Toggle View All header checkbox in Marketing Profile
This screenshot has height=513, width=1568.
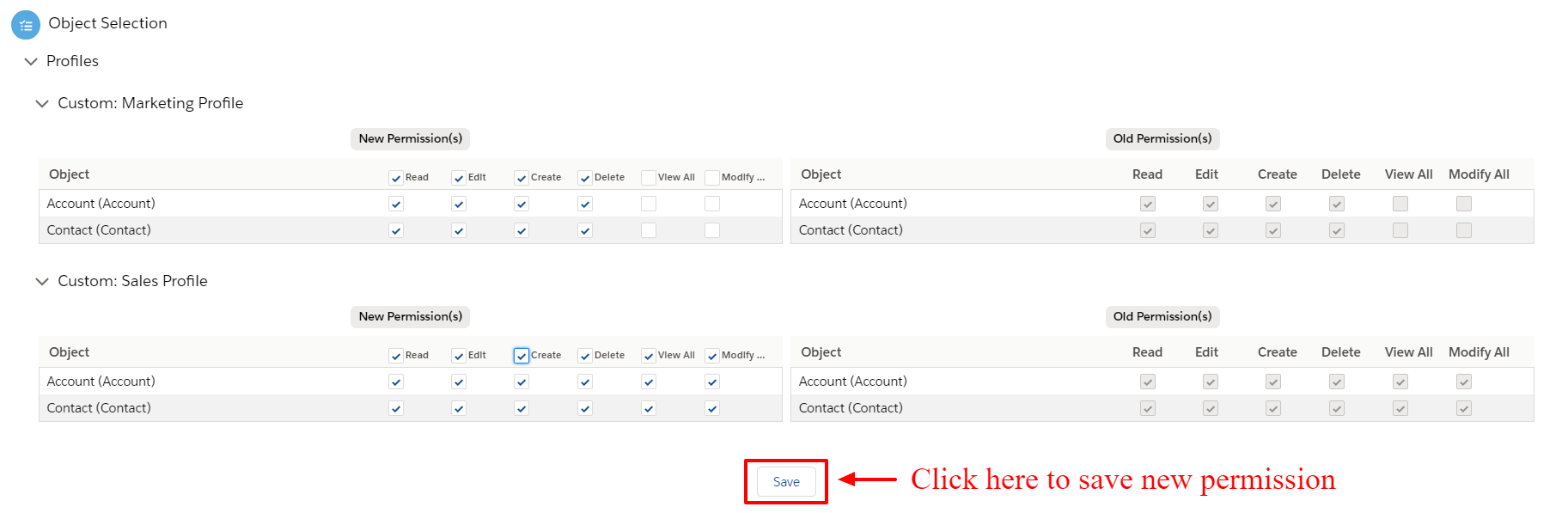[x=649, y=178]
